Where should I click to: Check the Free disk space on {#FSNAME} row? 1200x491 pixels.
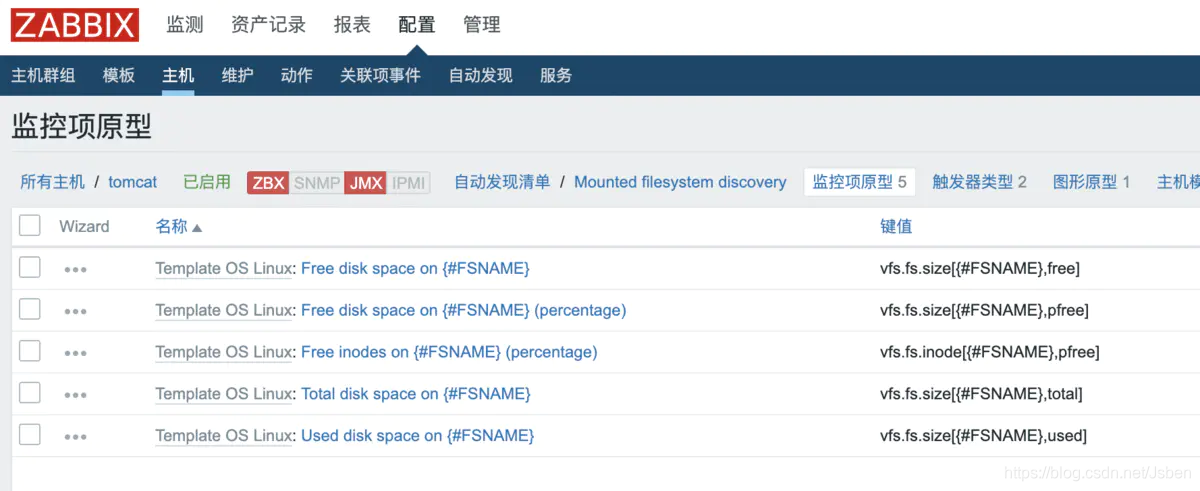click(x=30, y=267)
